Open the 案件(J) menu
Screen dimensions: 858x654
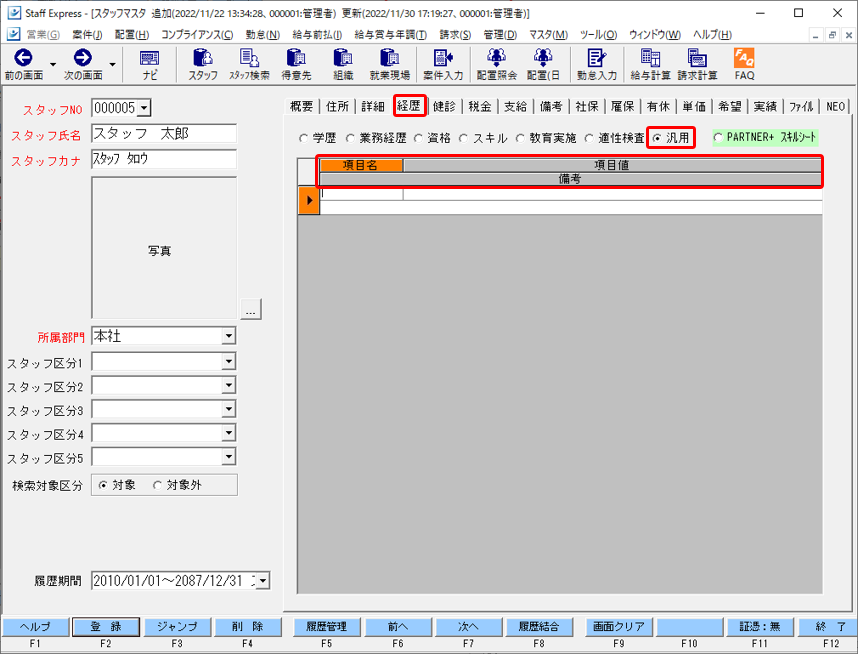coord(87,35)
